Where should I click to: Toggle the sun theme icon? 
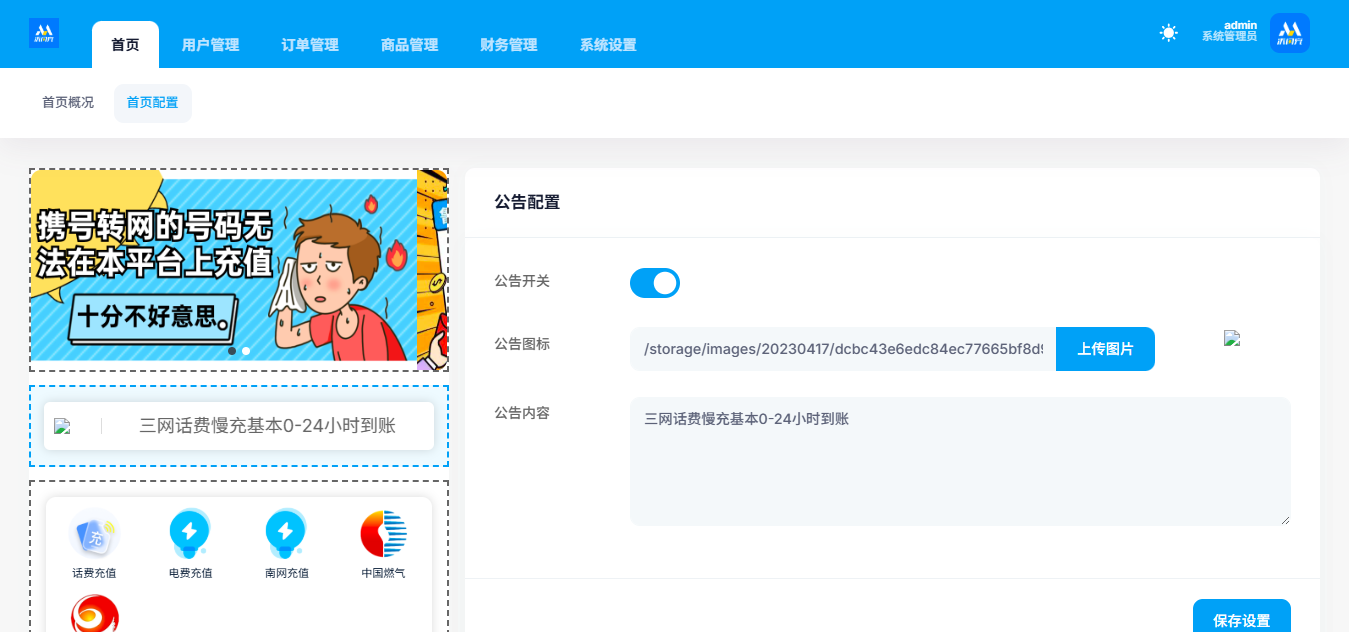coord(1168,33)
